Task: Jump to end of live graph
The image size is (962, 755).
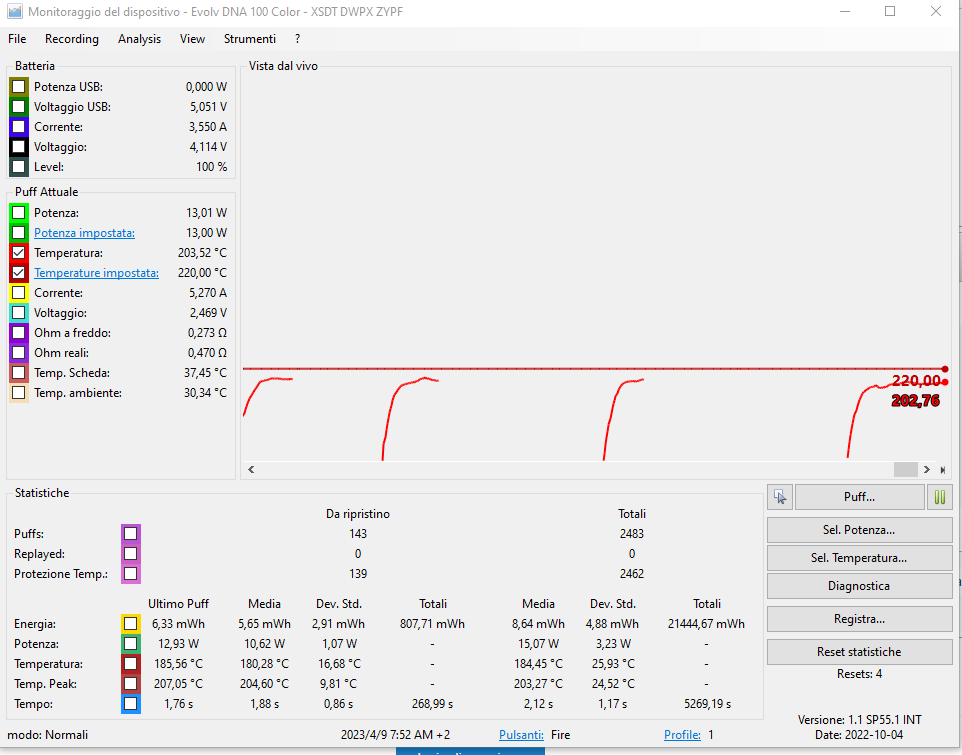Action: coord(942,469)
